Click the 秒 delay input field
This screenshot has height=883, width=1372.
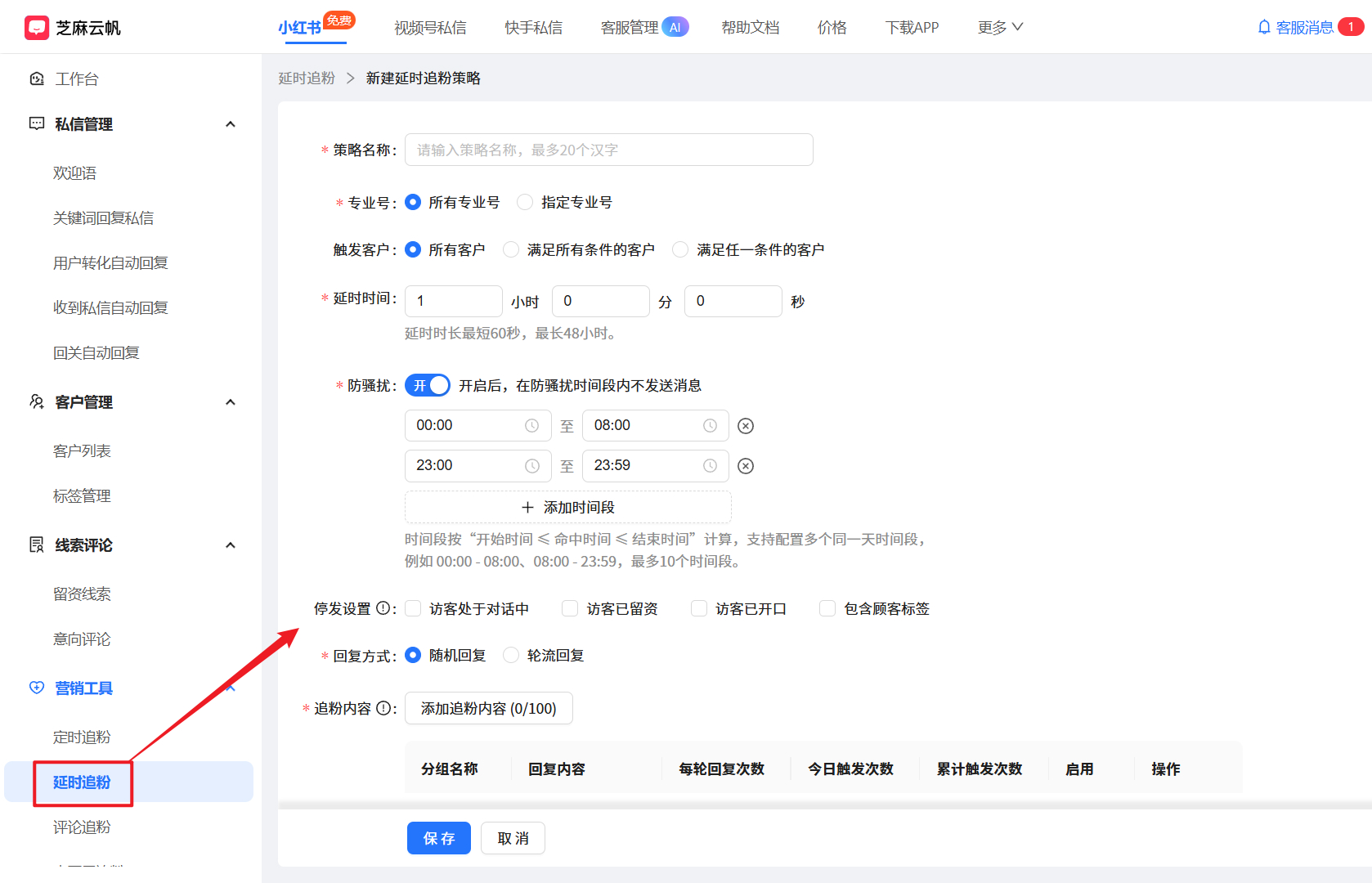click(733, 301)
